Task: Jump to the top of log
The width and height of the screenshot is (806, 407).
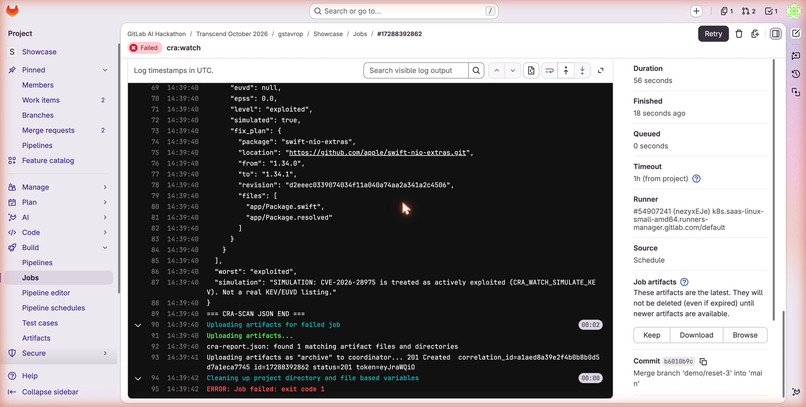Action: click(x=566, y=70)
